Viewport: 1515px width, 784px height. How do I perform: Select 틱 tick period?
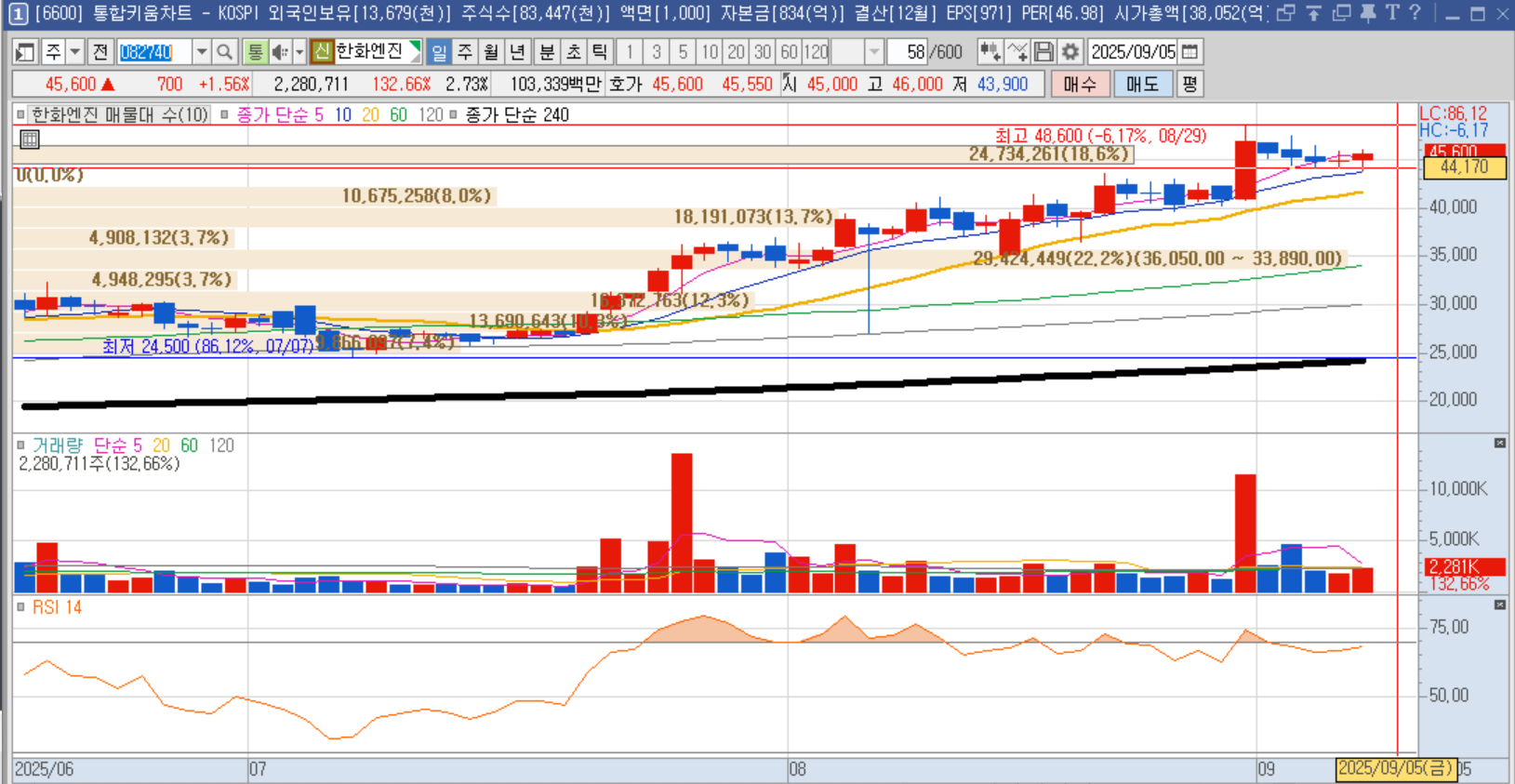point(599,52)
